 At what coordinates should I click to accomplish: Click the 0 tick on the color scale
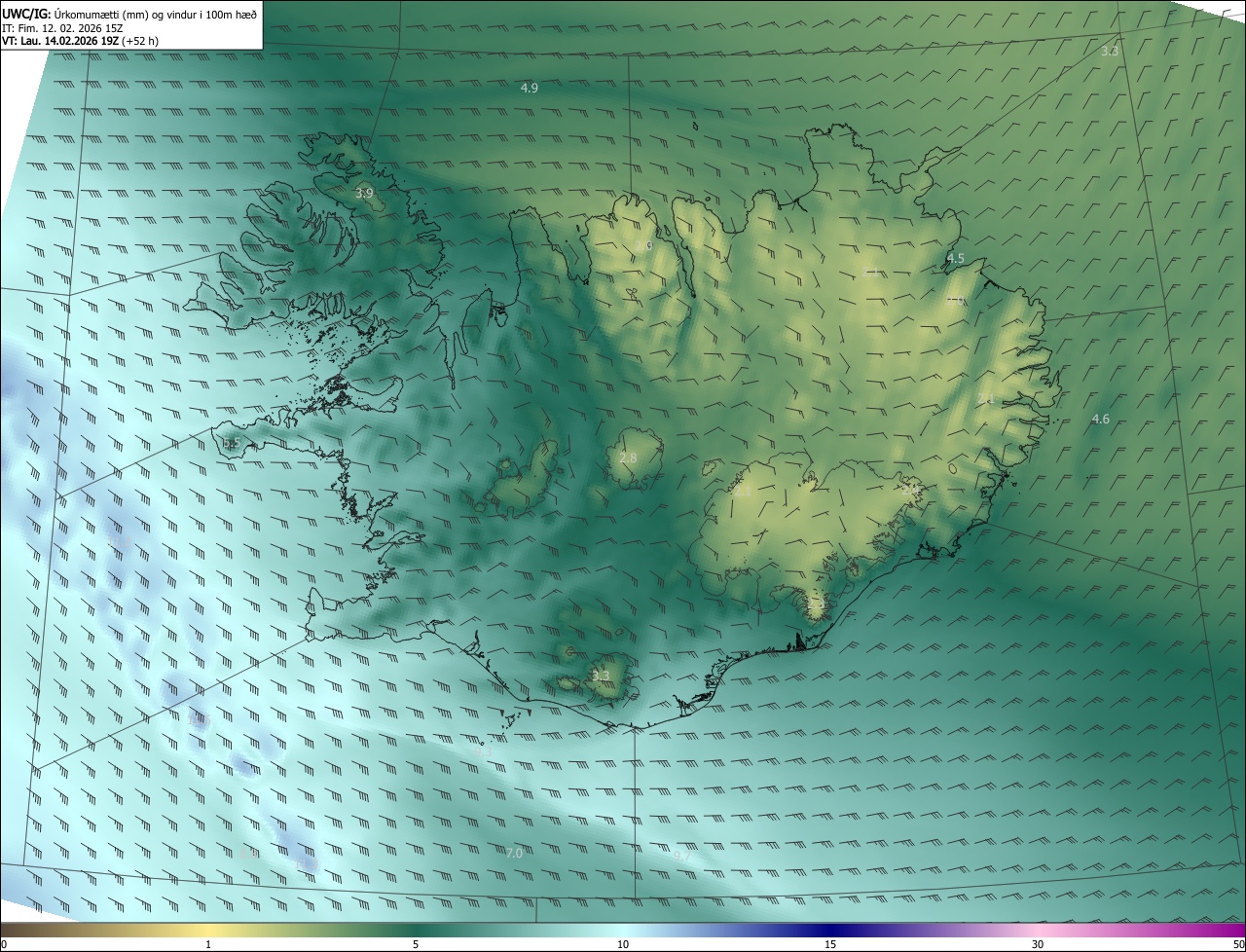(4, 944)
